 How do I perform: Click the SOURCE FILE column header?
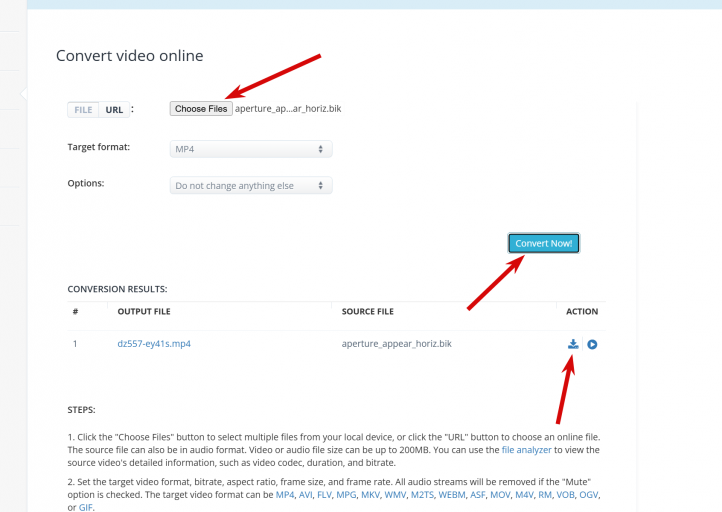367,311
